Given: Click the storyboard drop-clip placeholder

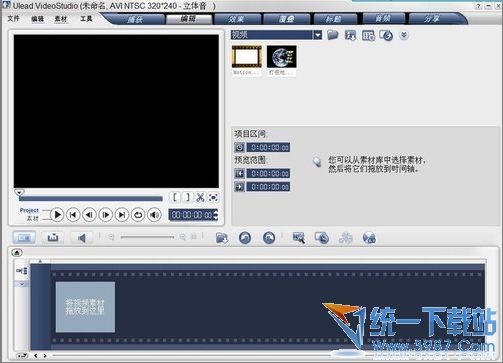Looking at the screenshot, I should tap(85, 307).
